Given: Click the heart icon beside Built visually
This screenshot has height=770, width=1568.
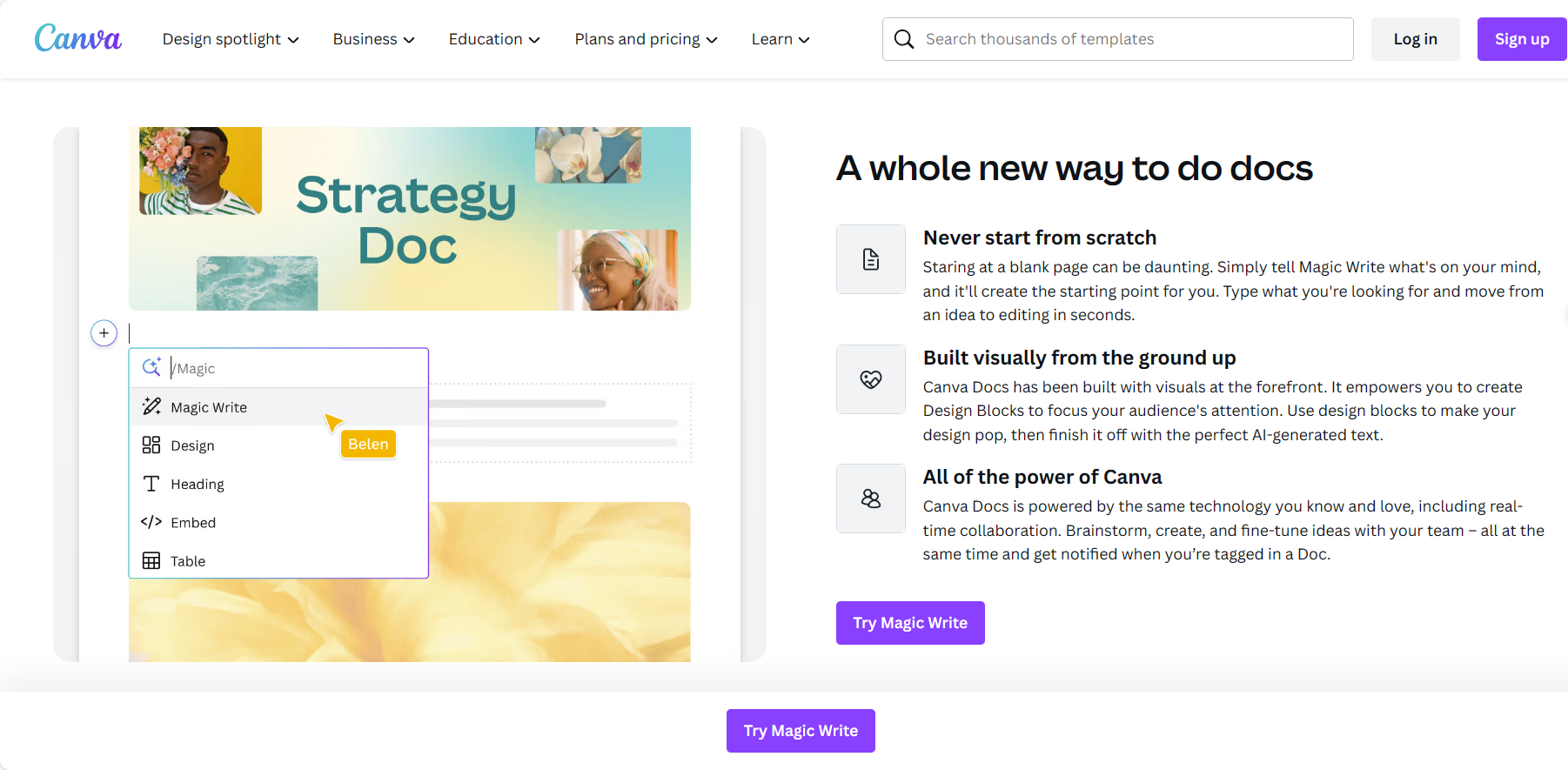Looking at the screenshot, I should coord(871,379).
